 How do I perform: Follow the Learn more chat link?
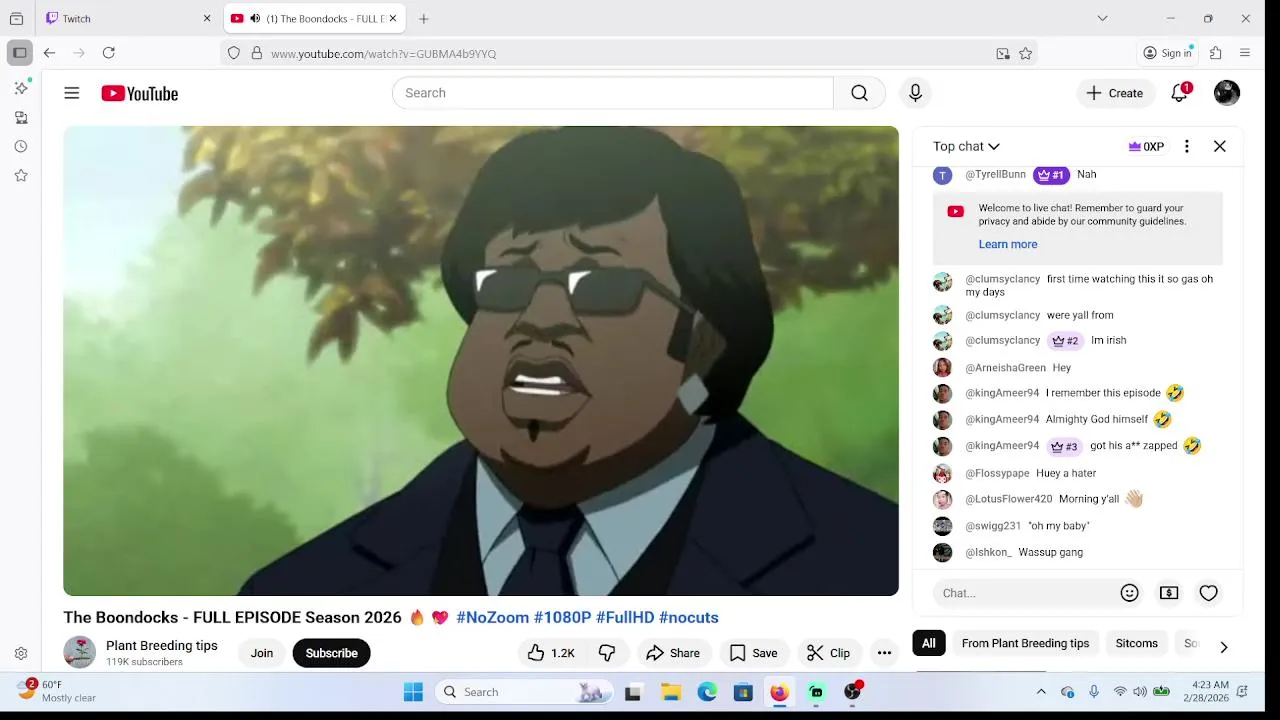tap(1008, 244)
